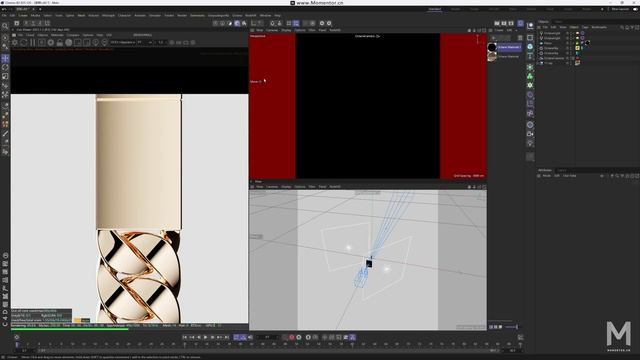Select the black Octane Material thumbnail
This screenshot has width=640, height=360.
(x=492, y=47)
